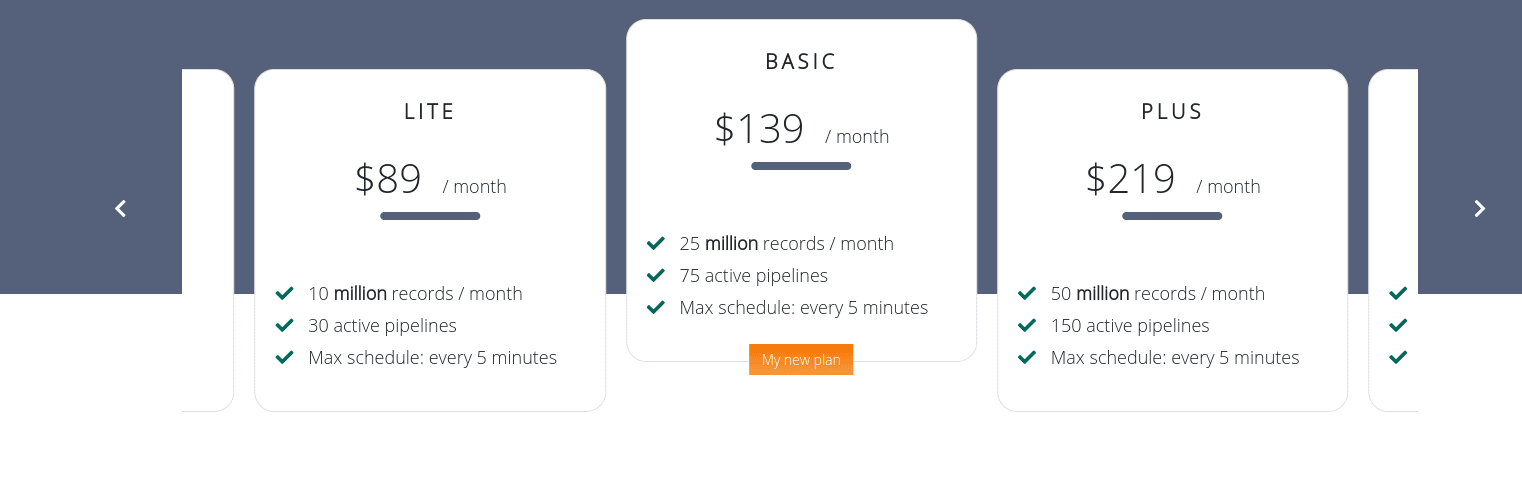Click checkmark beside 10 million records

pyautogui.click(x=284, y=293)
